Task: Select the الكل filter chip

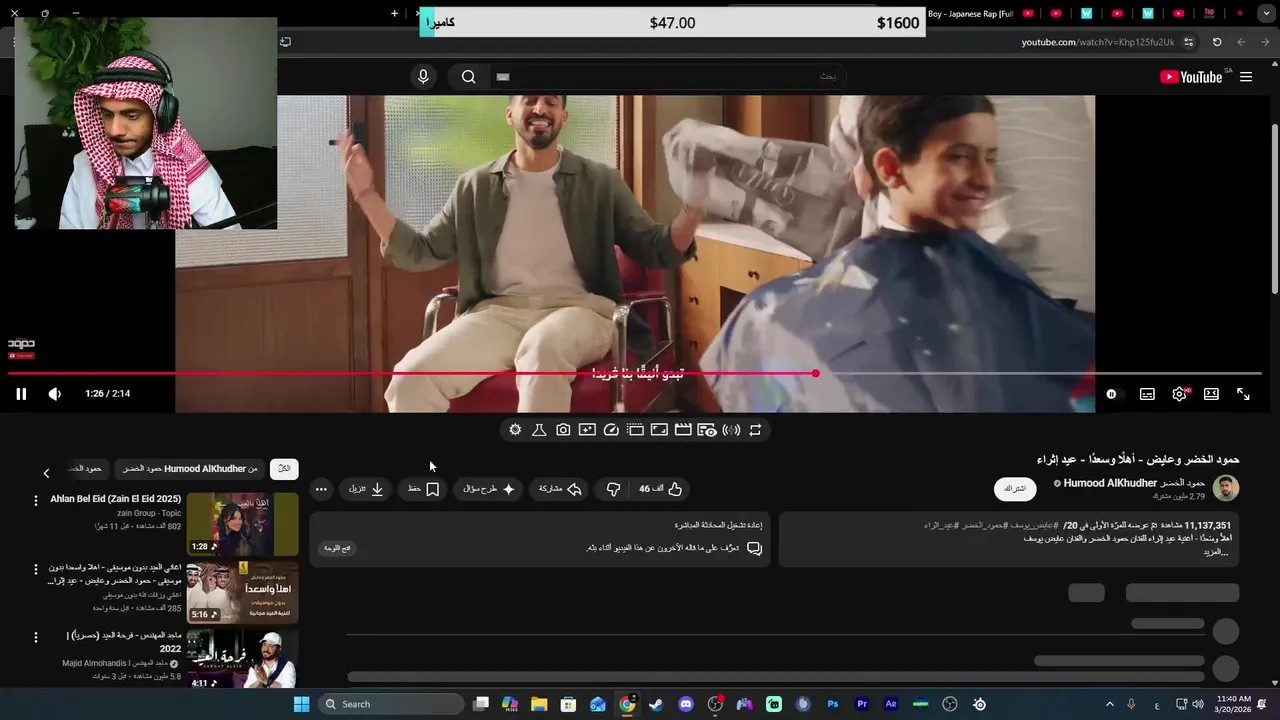Action: coord(284,468)
